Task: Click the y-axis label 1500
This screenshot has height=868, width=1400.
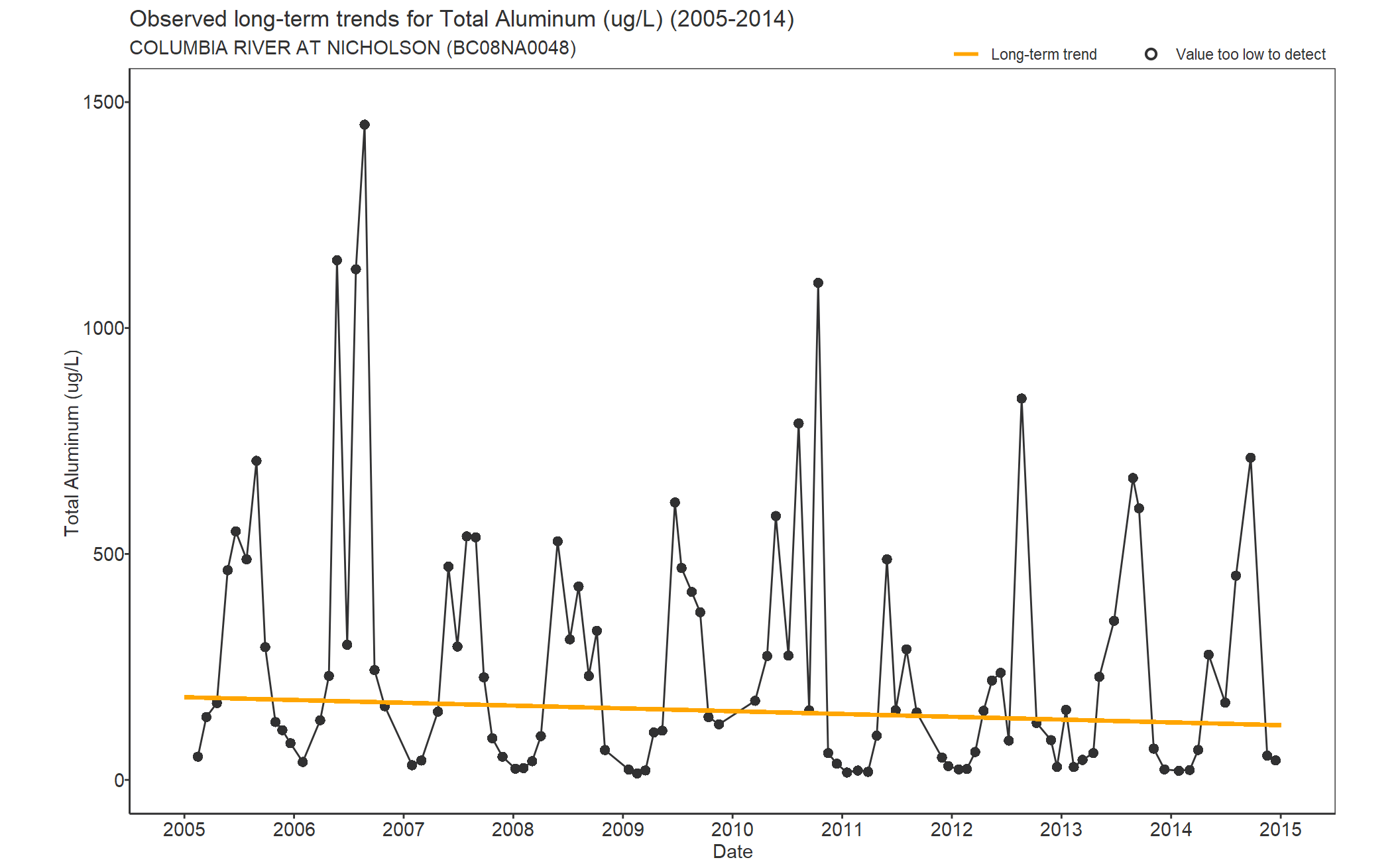Action: tap(104, 102)
